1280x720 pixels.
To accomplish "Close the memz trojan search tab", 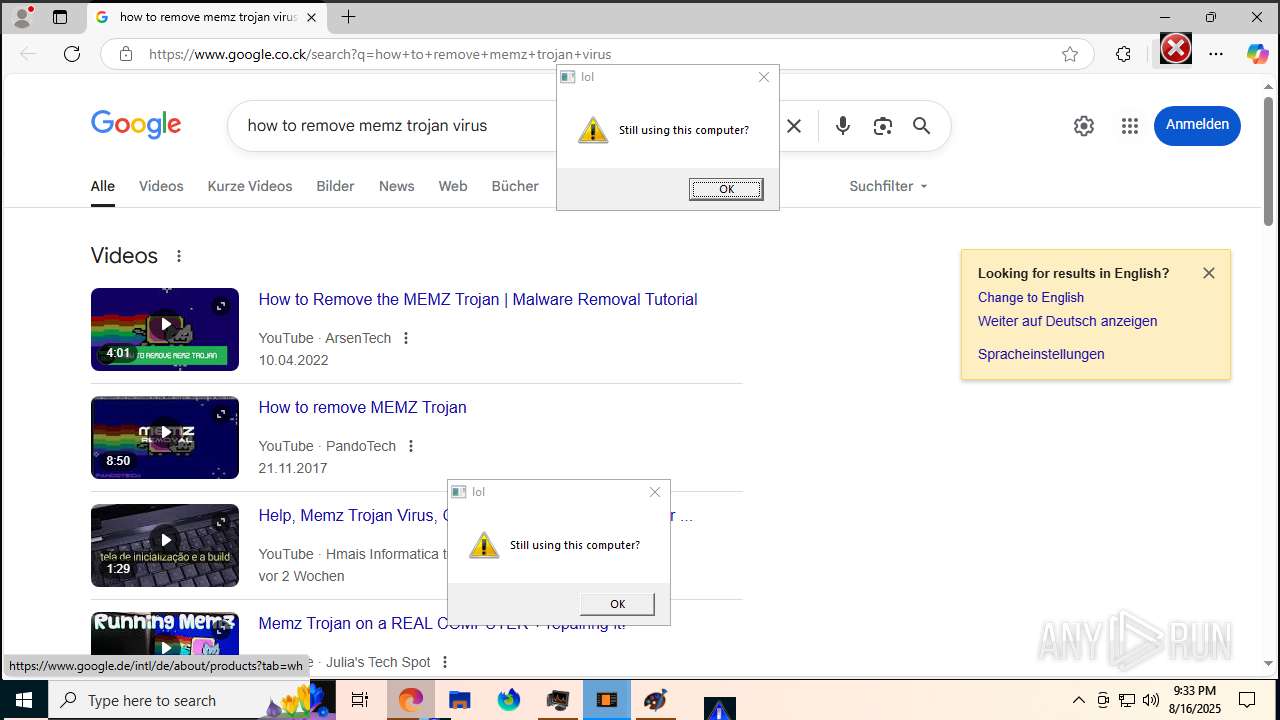I will (x=311, y=17).
